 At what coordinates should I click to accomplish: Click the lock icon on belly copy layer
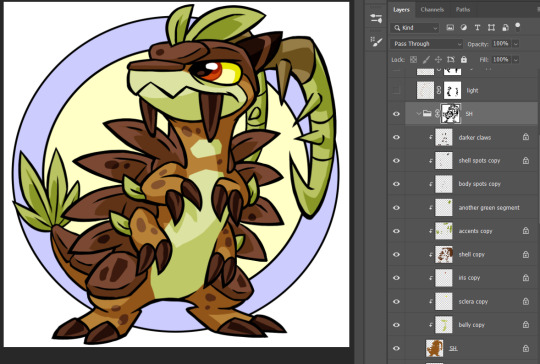(x=526, y=325)
